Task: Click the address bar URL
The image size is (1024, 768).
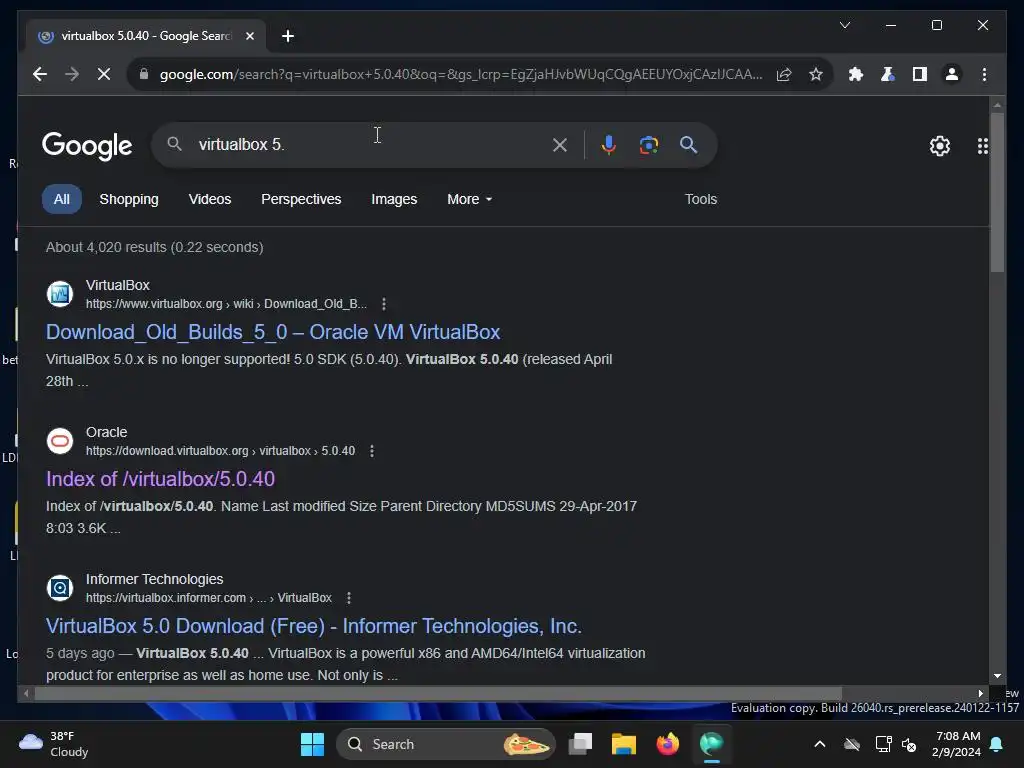Action: point(460,74)
